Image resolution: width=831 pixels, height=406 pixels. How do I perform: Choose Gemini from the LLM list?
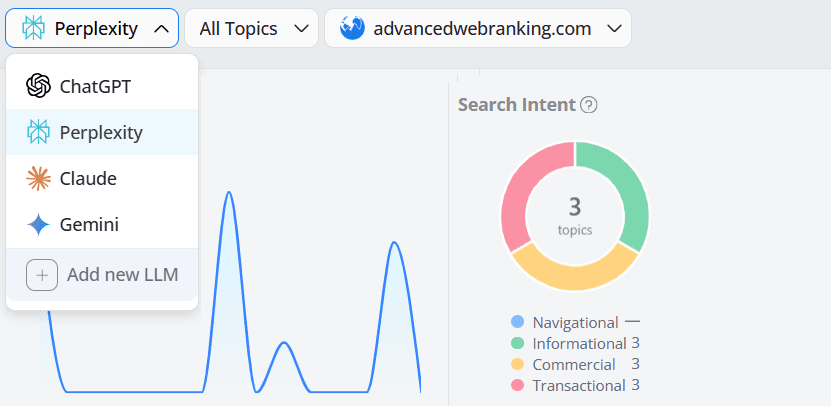pos(102,225)
